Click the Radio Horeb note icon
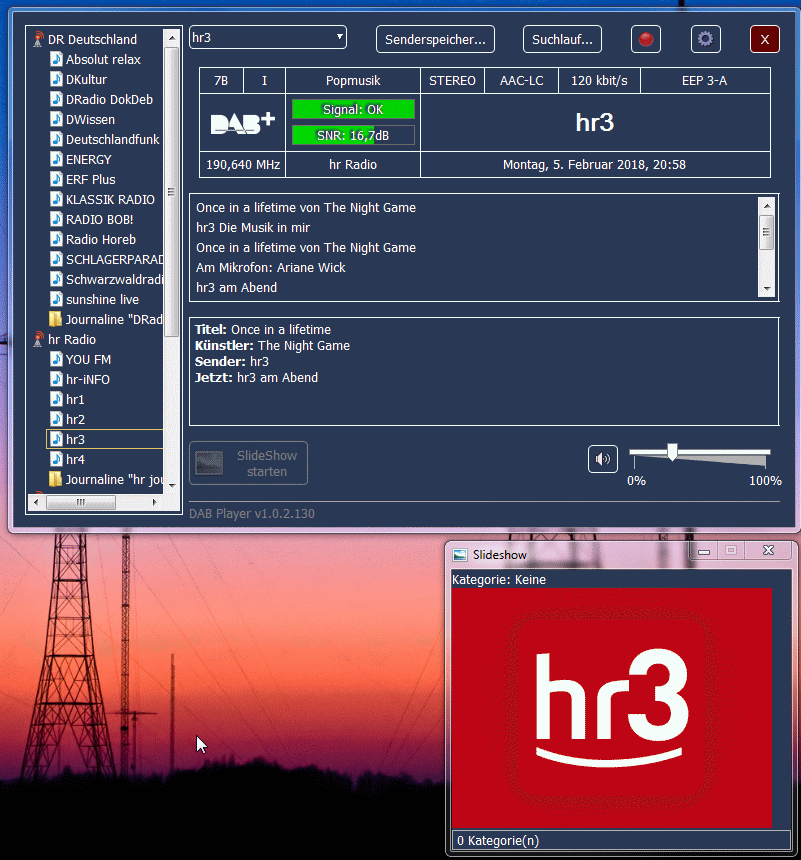801x860 pixels. [x=56, y=240]
